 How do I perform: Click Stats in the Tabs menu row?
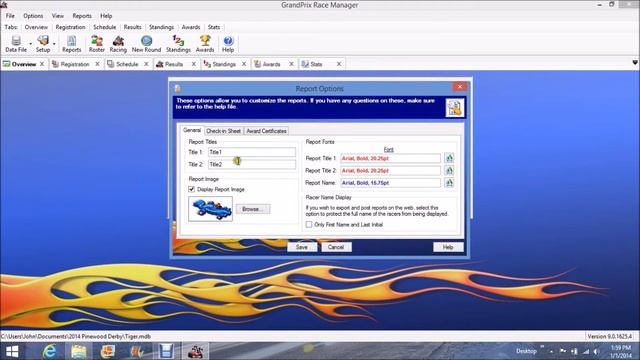tap(214, 27)
